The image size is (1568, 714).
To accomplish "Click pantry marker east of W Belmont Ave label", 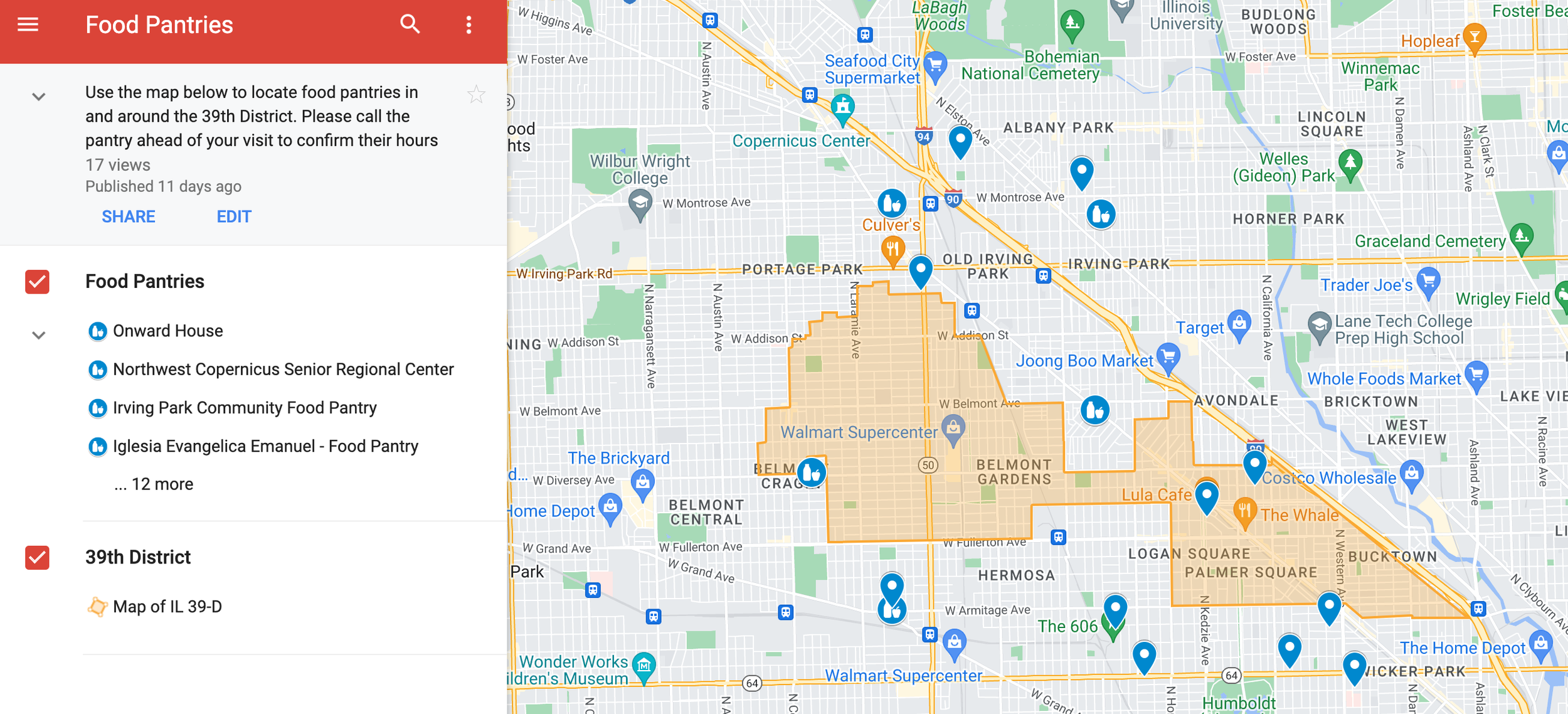I will (x=1094, y=410).
